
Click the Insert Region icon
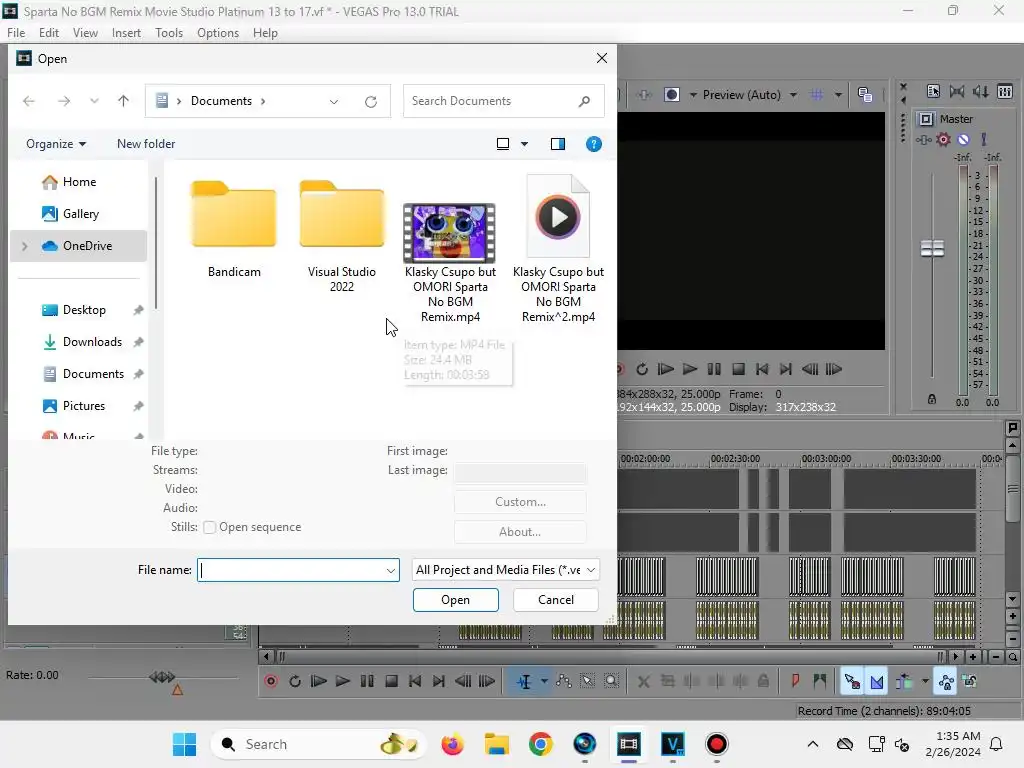pos(820,681)
